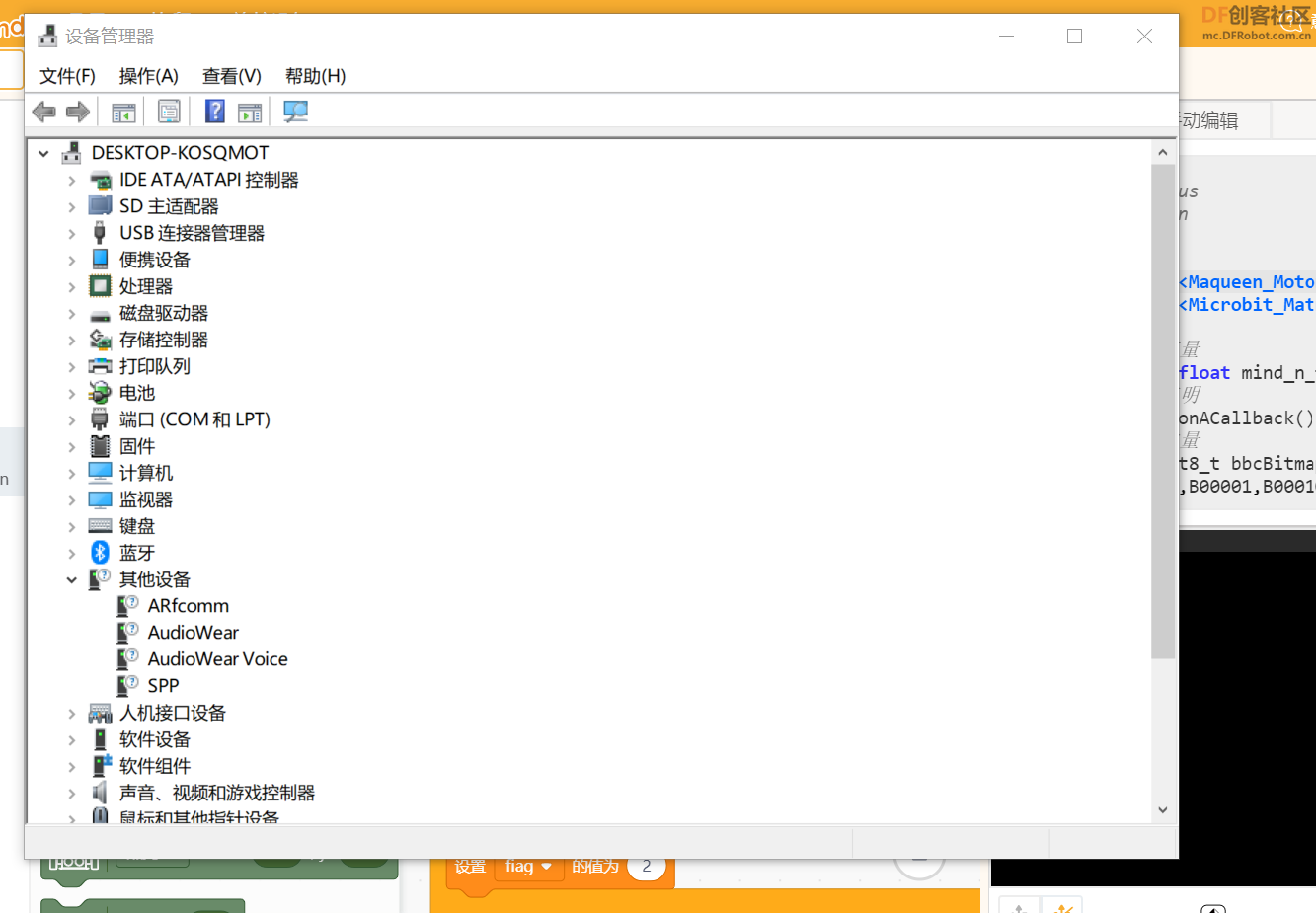The image size is (1316, 913).
Task: Click the AudioWear Voice unknown device icon
Action: click(x=127, y=658)
